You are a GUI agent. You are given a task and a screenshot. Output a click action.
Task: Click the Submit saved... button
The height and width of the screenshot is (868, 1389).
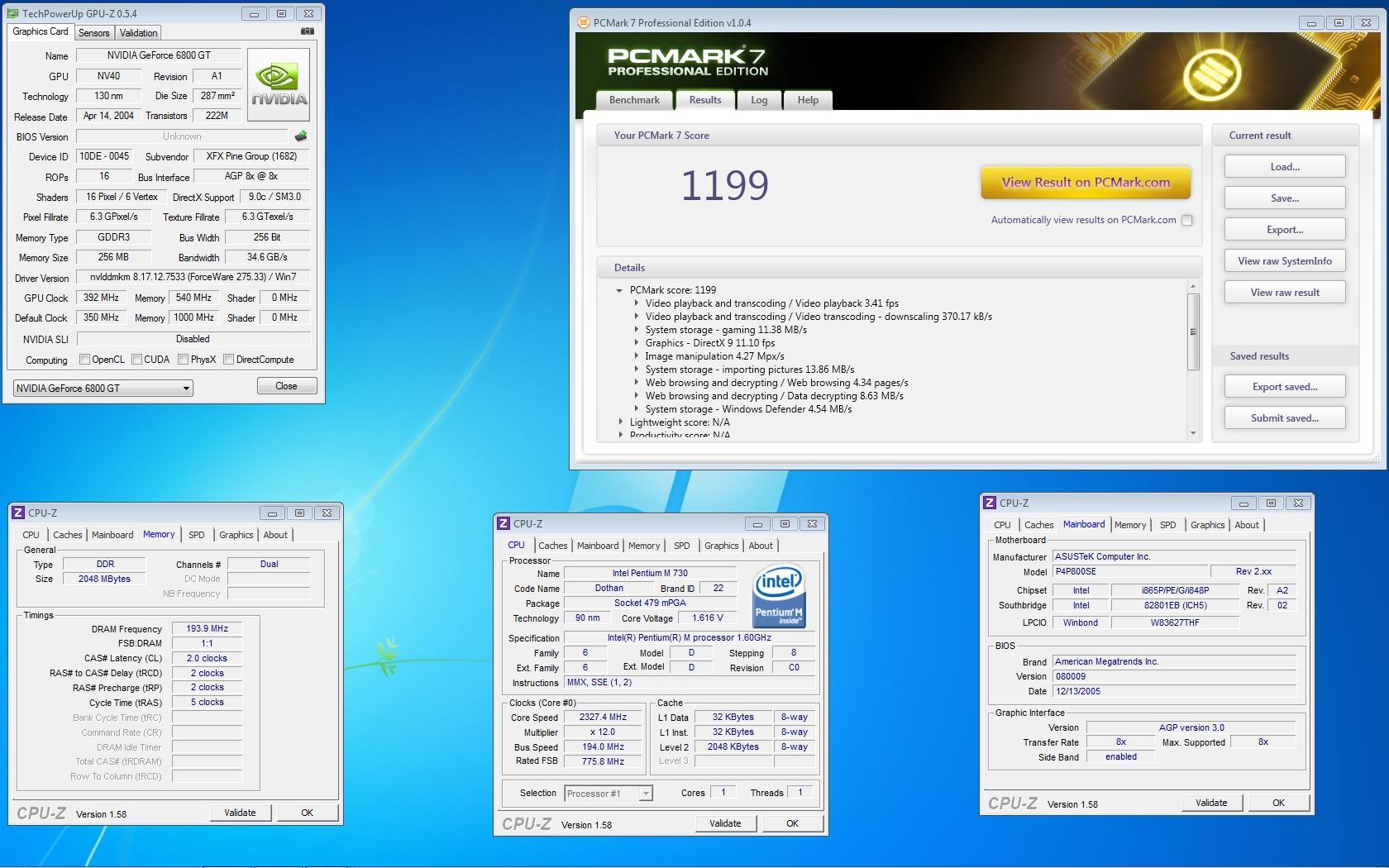point(1285,417)
